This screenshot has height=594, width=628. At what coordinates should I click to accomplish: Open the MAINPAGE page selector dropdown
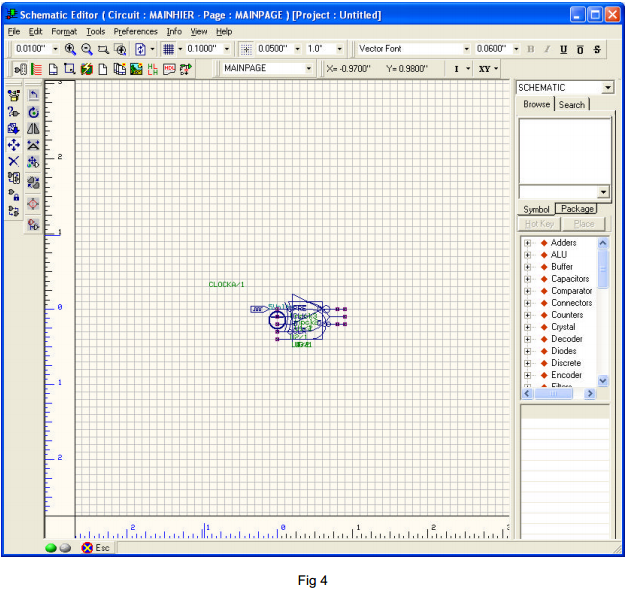pyautogui.click(x=309, y=68)
